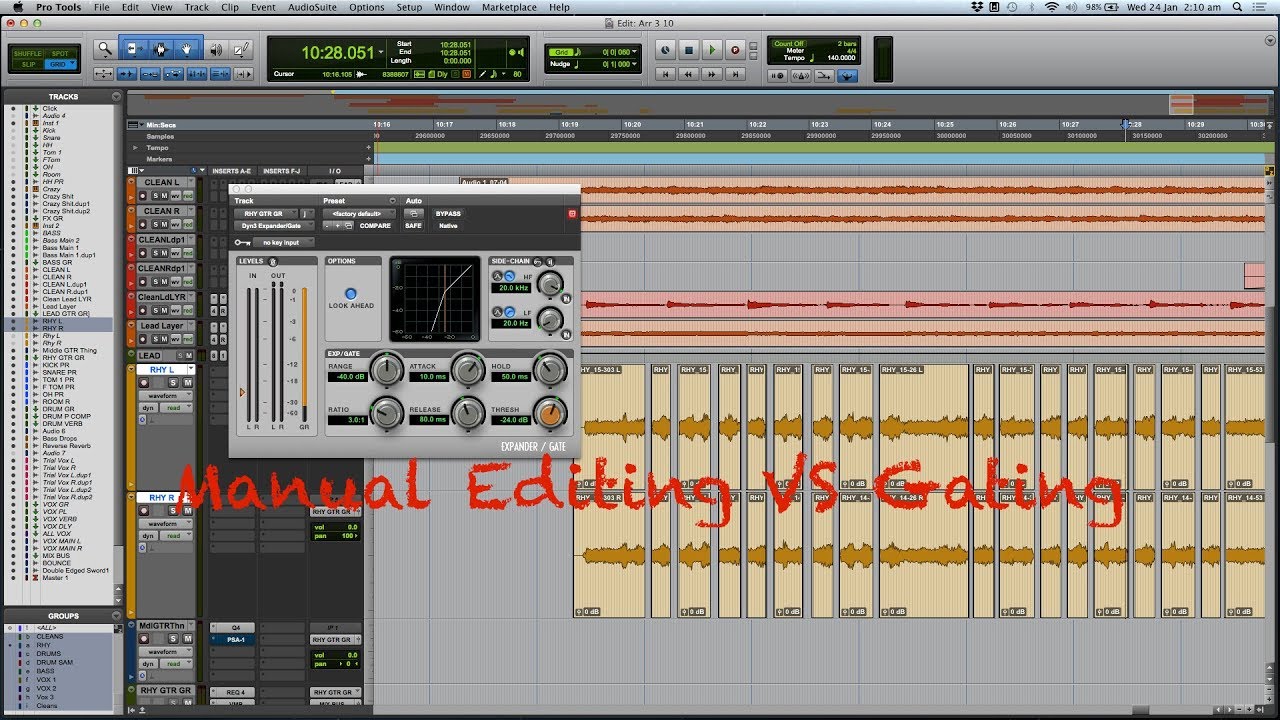Open the Event menu
The image size is (1280, 720).
click(x=263, y=7)
